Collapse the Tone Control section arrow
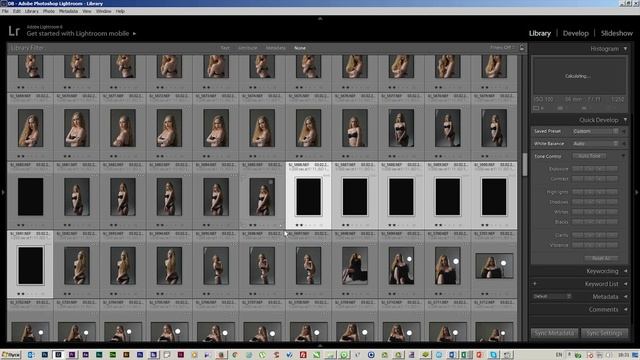 tap(623, 156)
